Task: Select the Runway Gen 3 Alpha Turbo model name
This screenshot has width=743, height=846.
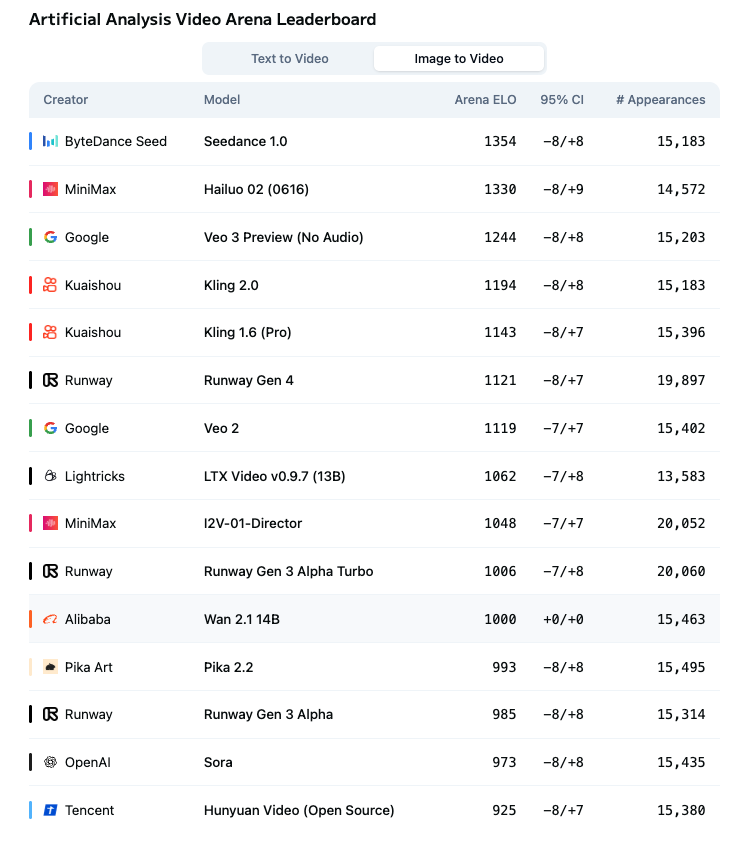Action: point(289,571)
